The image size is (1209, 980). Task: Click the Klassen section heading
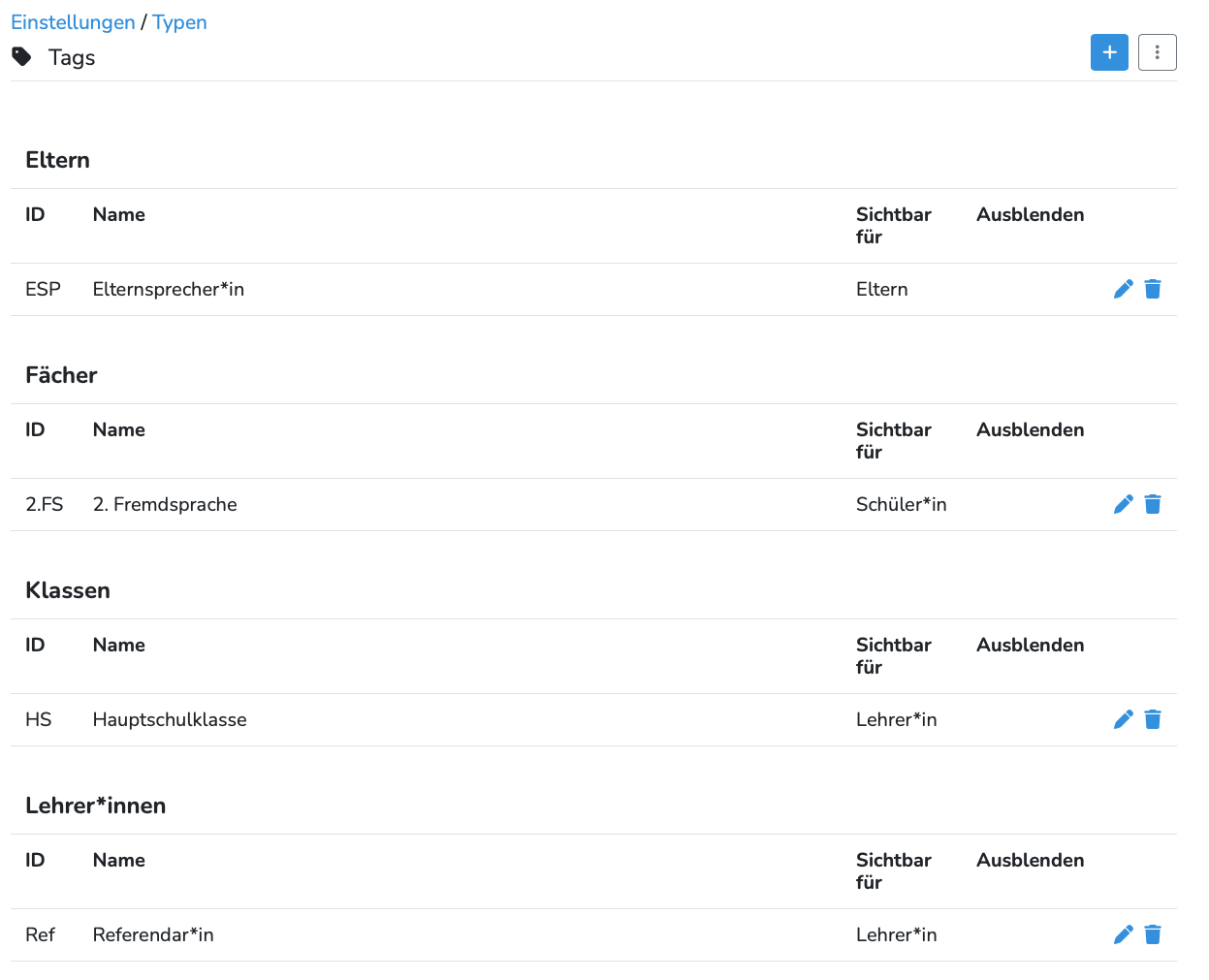click(x=68, y=590)
